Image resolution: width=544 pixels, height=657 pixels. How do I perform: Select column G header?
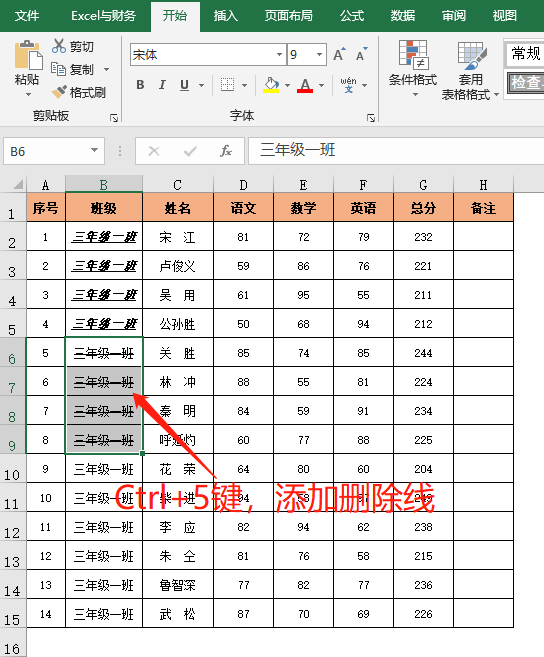(x=423, y=184)
